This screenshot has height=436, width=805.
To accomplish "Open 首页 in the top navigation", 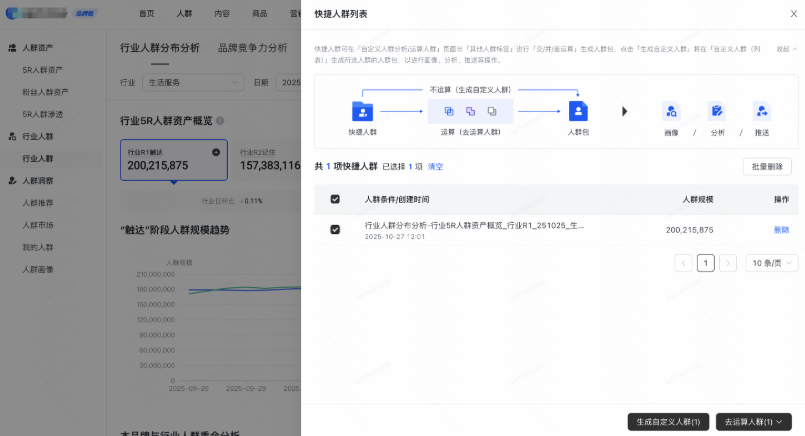I will [x=147, y=13].
